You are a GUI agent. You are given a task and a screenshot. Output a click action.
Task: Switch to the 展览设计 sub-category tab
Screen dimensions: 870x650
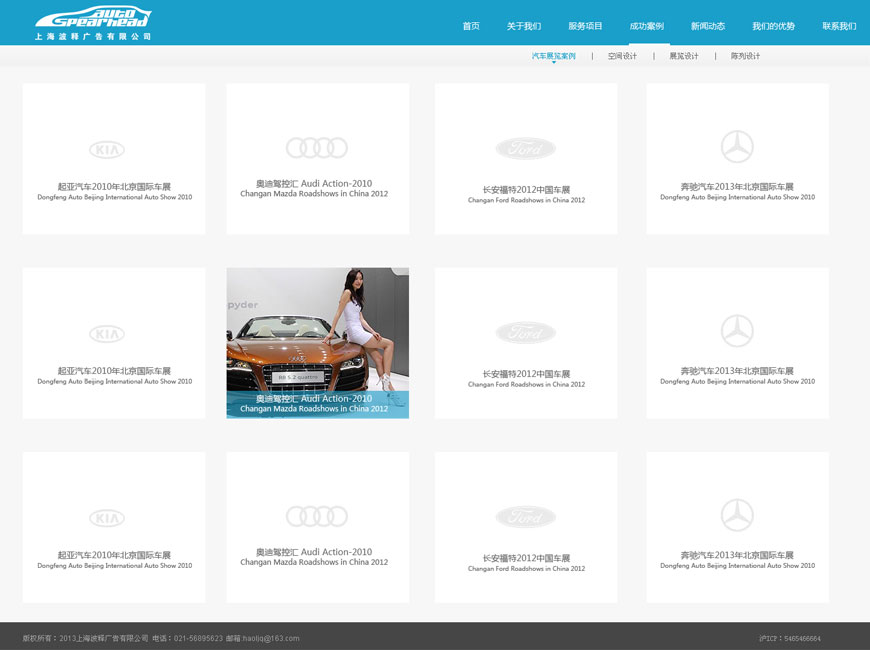click(x=684, y=56)
